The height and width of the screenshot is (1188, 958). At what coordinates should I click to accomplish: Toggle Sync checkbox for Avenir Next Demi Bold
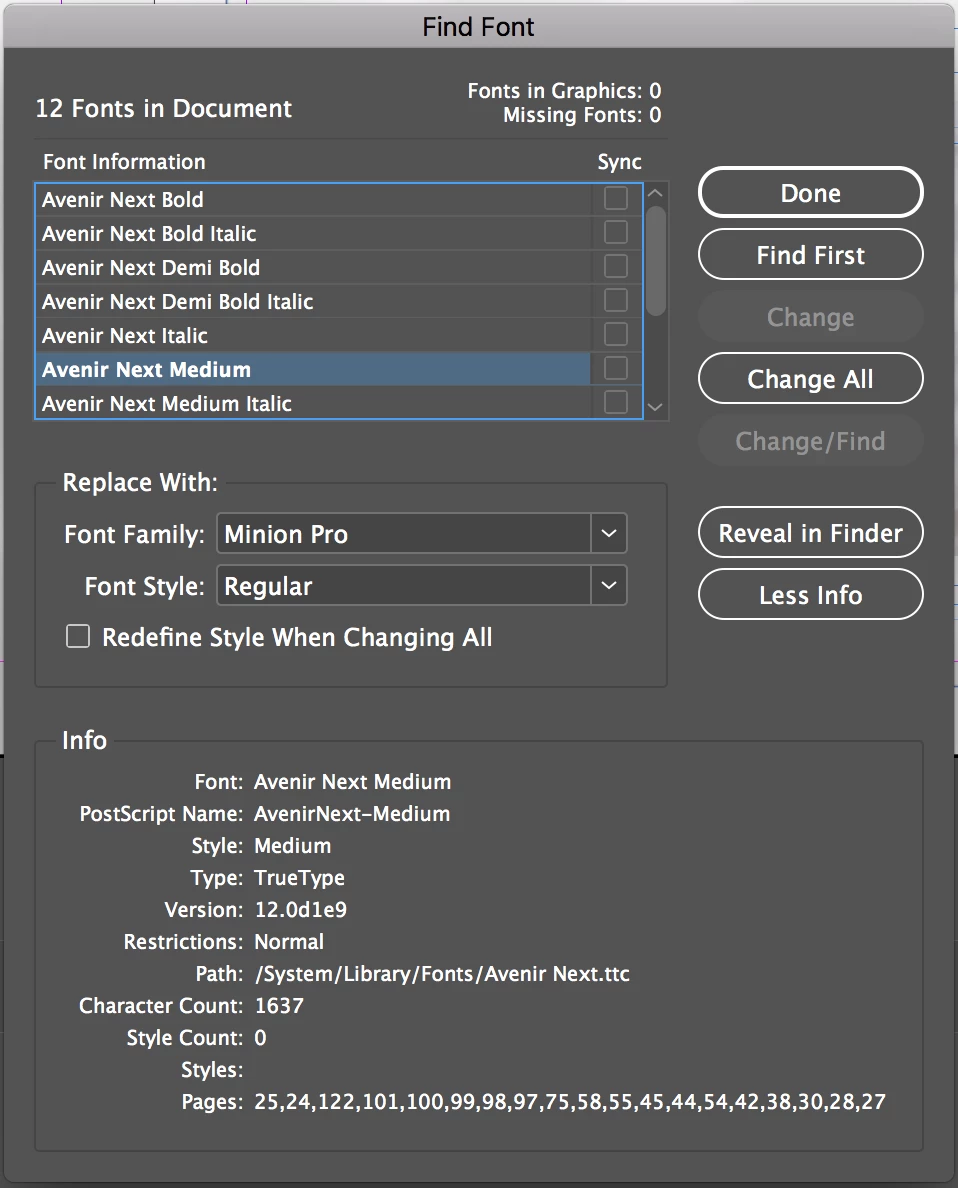coord(615,267)
